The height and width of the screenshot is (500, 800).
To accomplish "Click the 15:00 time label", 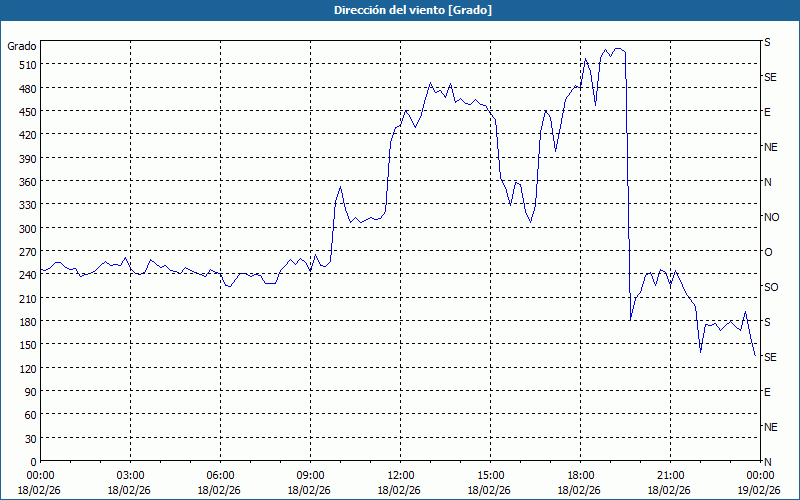I will click(x=490, y=476).
